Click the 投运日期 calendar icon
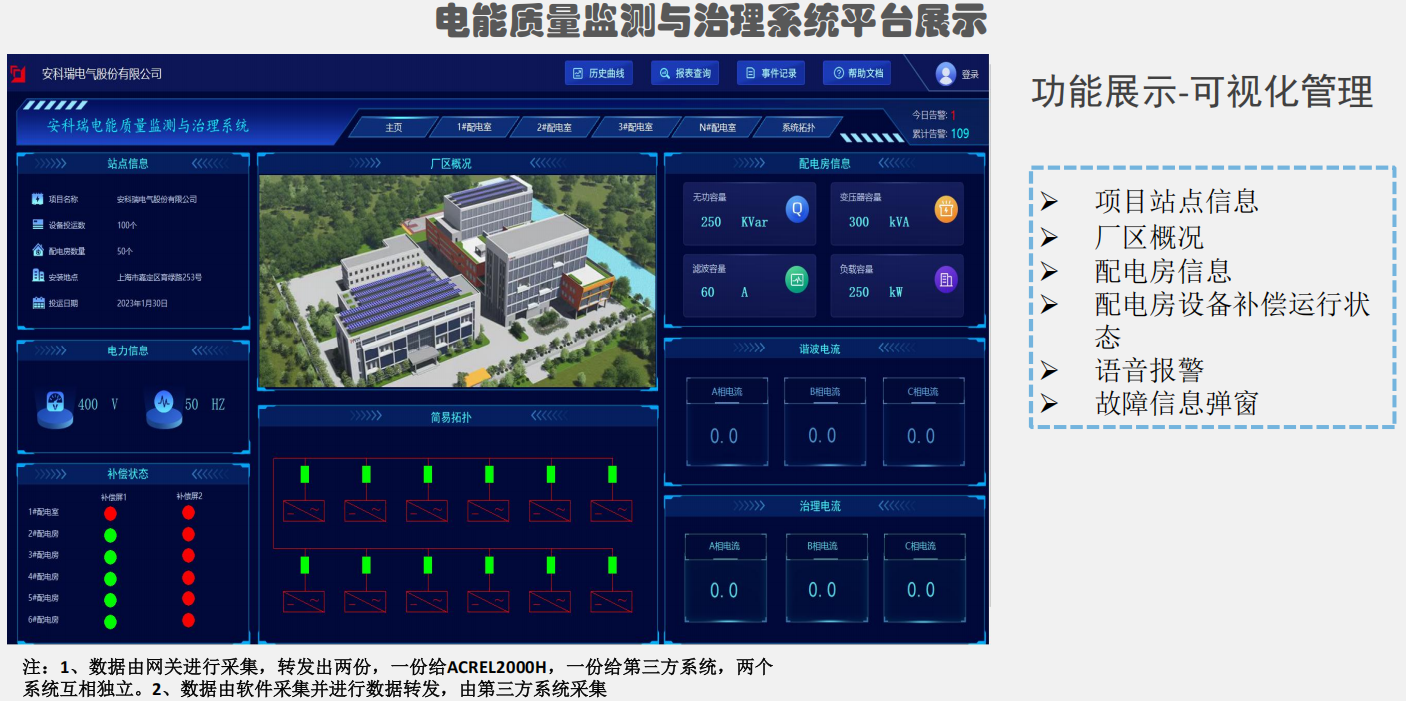The image size is (1406, 701). click(x=38, y=303)
